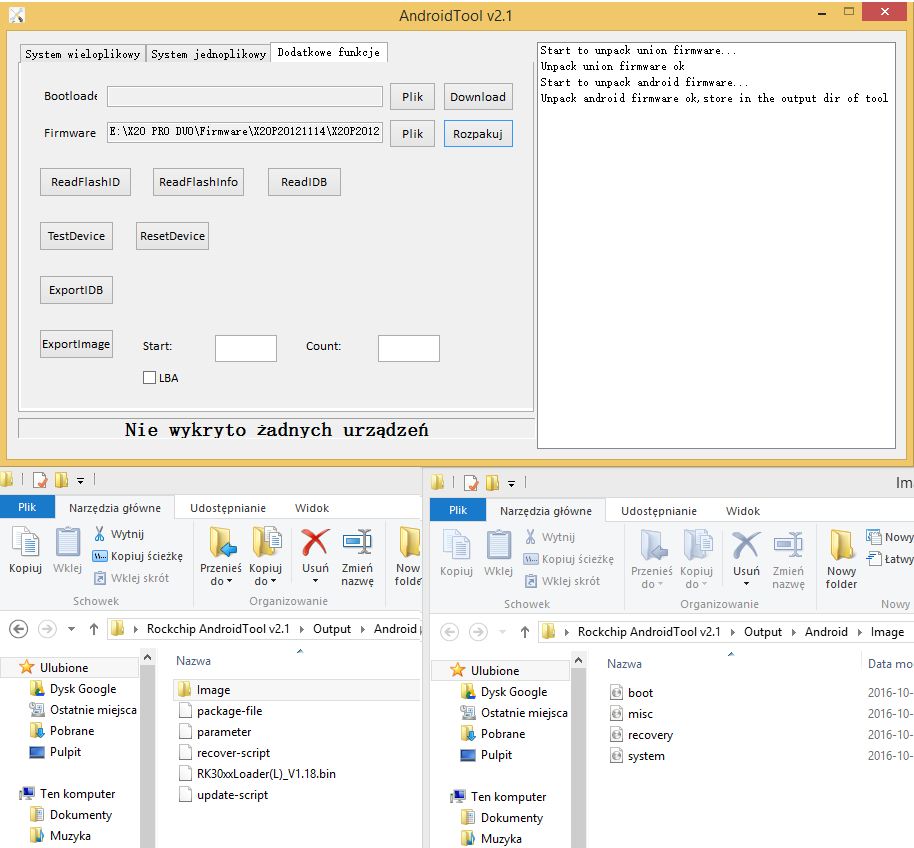Click Przenieś do in left Explorer ribbon
Image resolution: width=914 pixels, height=848 pixels.
click(222, 556)
